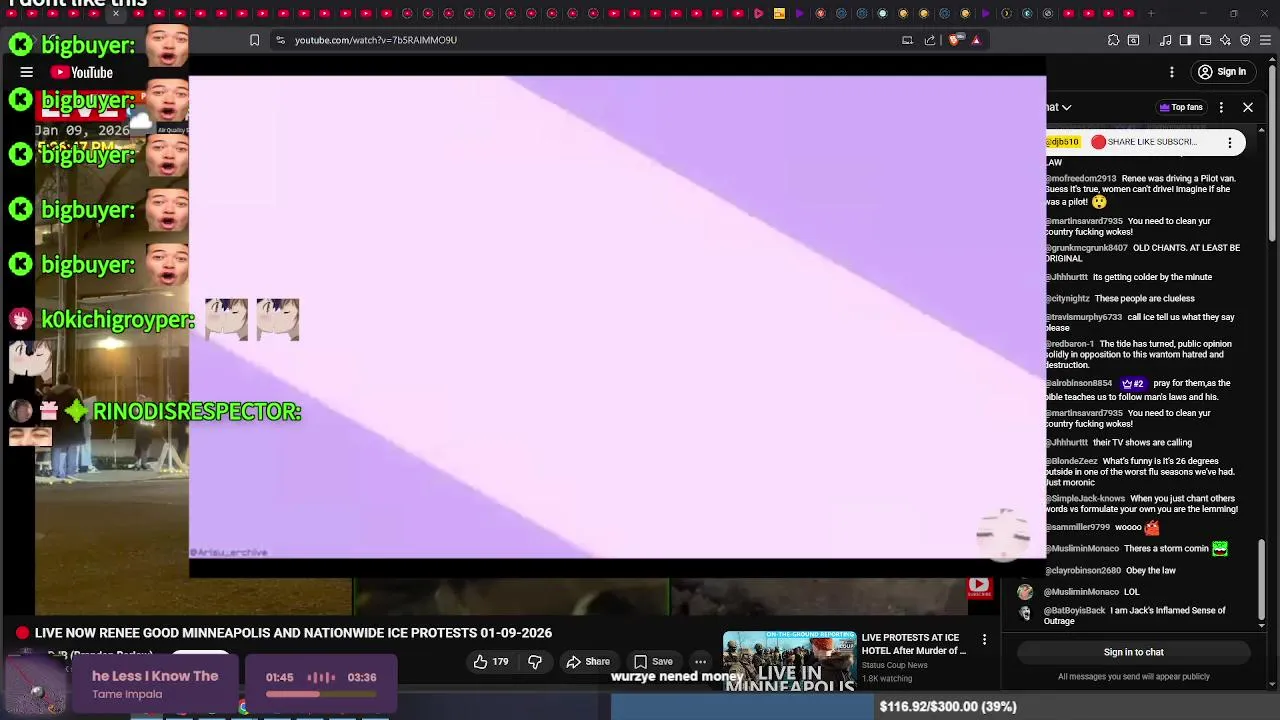Click the Sign in button
This screenshot has height=720, width=1280.
tap(1223, 72)
